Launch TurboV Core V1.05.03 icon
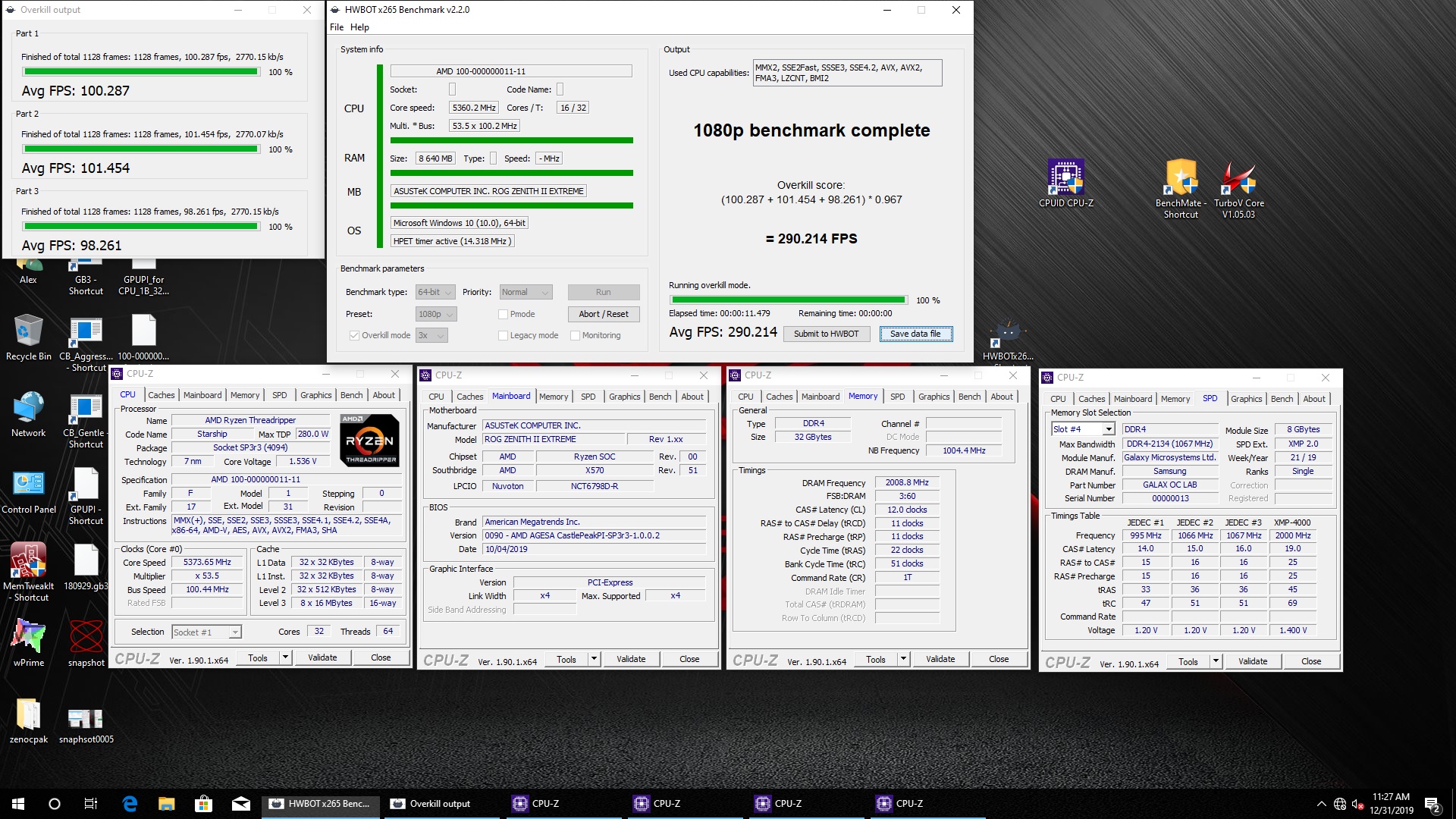Screen dimensions: 1456x819 click(x=1238, y=189)
